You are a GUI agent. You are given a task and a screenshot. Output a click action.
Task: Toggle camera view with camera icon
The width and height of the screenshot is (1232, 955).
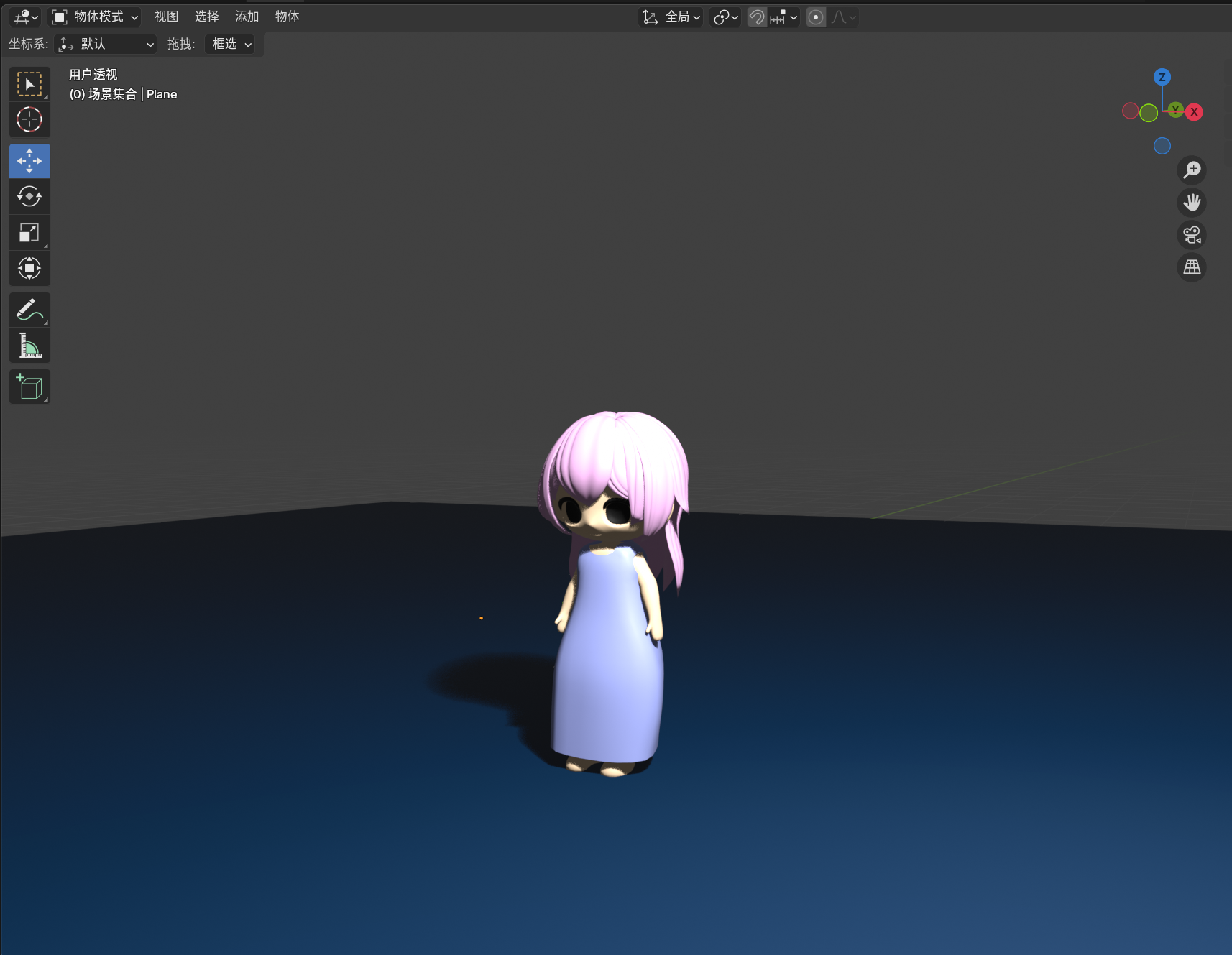coord(1192,235)
